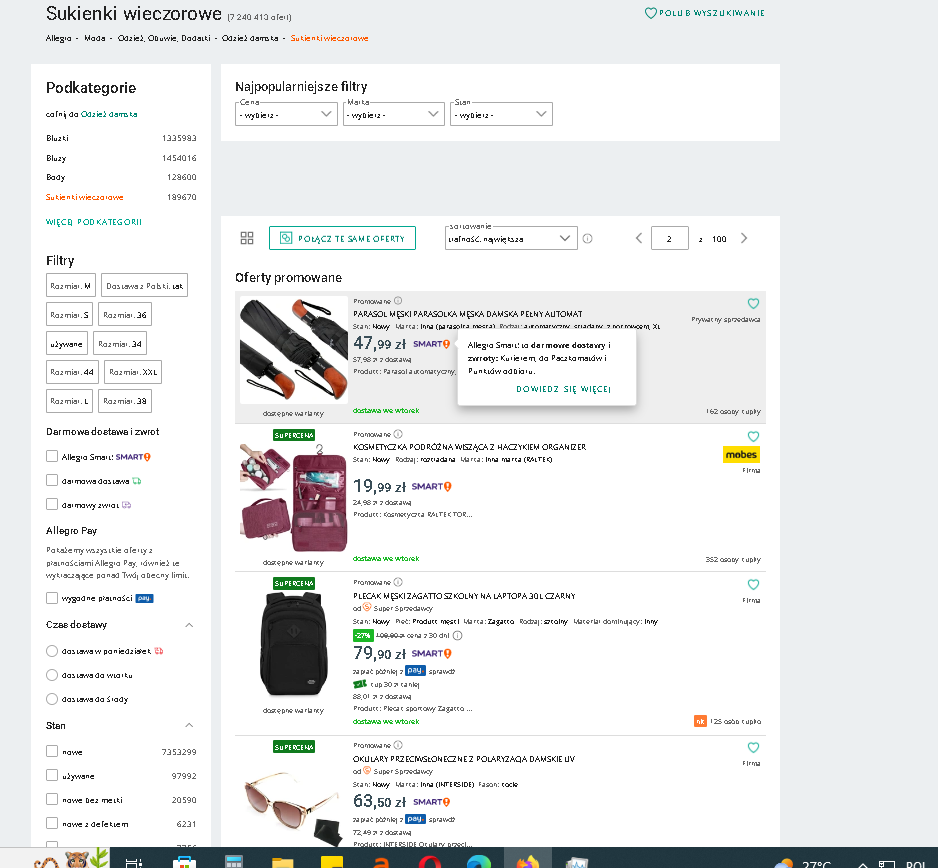Screen dimensions: 938x868
Task: Open the sortowanie dropdown
Action: [511, 238]
